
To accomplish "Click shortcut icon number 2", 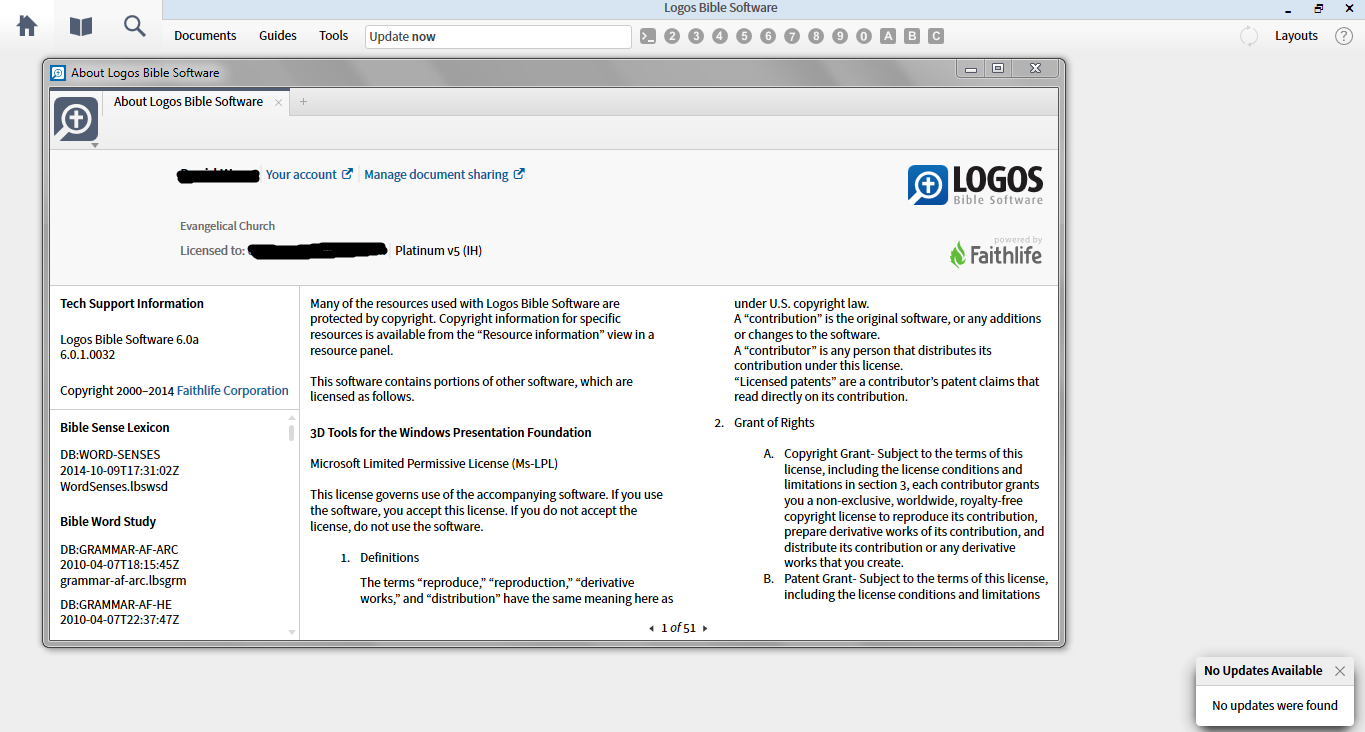I will click(x=672, y=36).
